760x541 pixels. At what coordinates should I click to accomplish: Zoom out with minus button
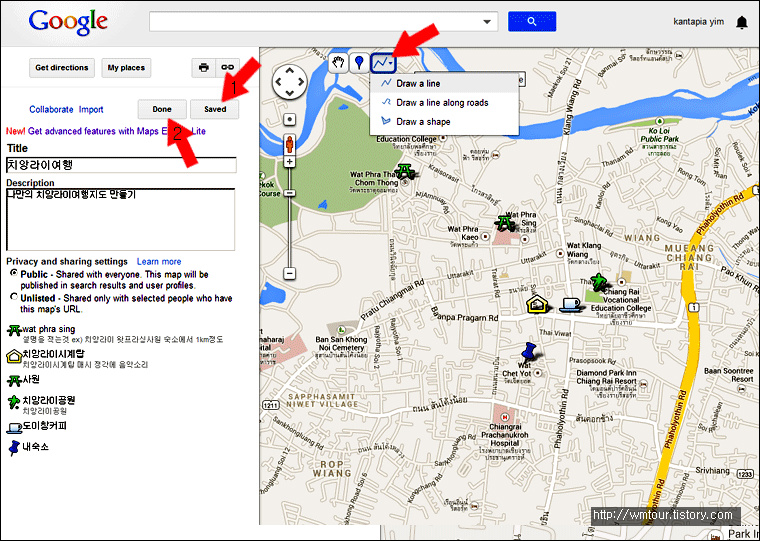click(289, 273)
